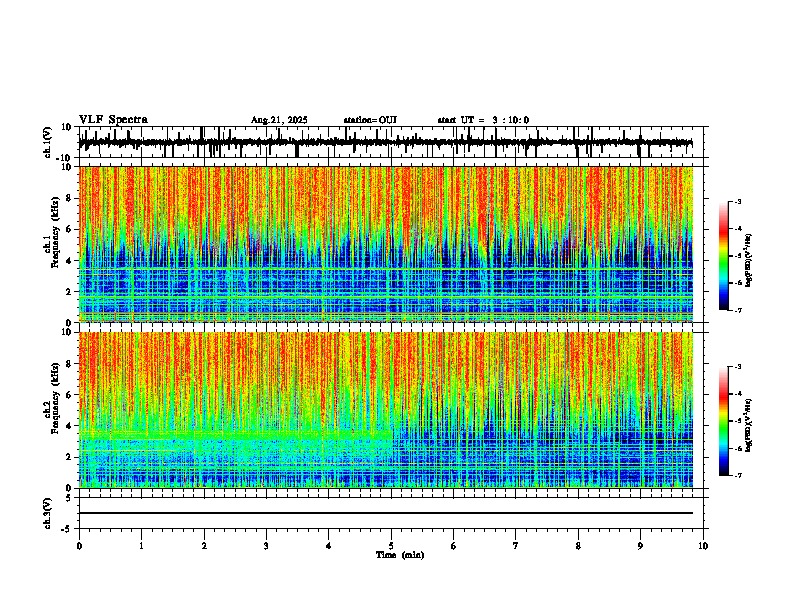
Task: Click the "4" kHz tick on ch.2 frequency axis
Action: click(x=69, y=426)
